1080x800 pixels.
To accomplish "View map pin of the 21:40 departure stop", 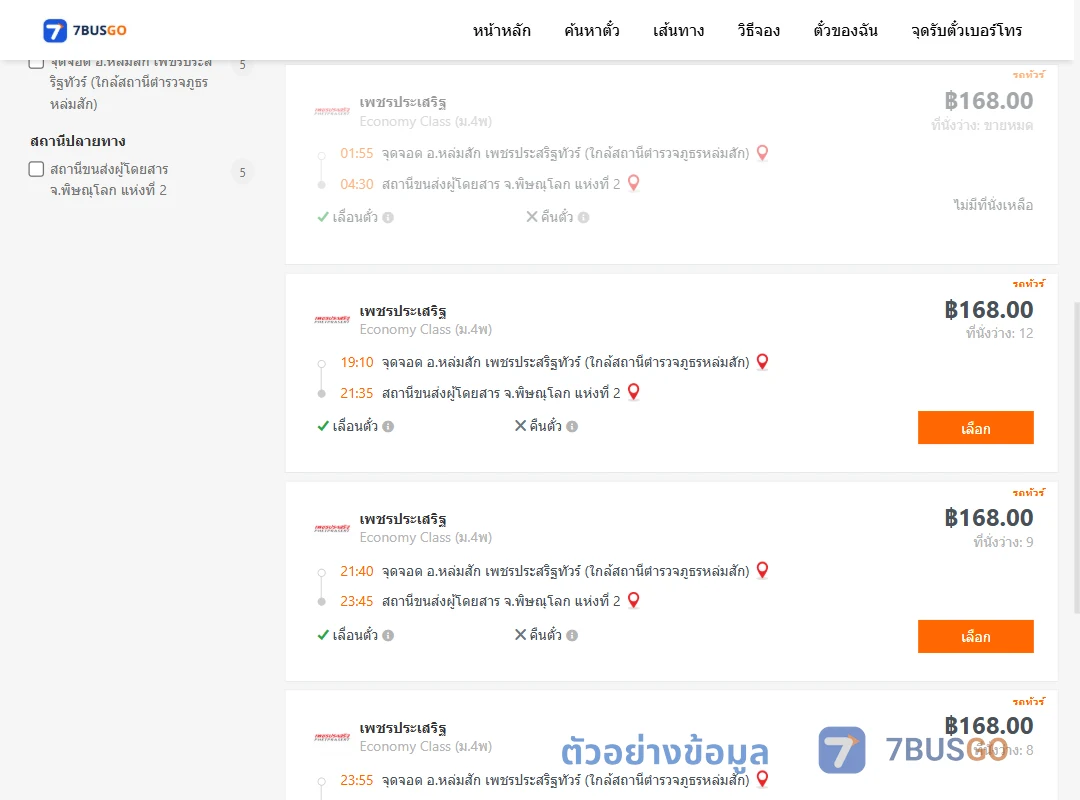I will tap(762, 571).
